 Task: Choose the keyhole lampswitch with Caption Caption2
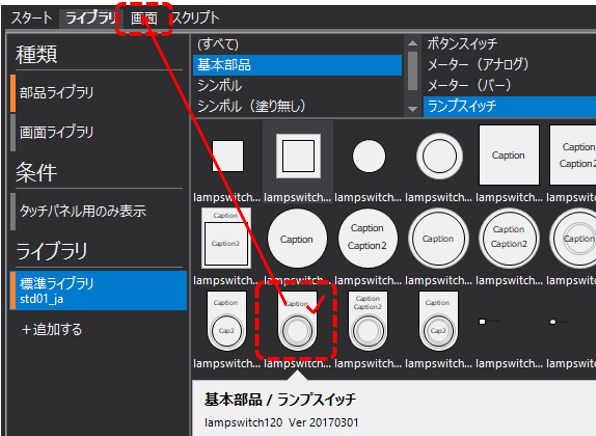click(368, 321)
